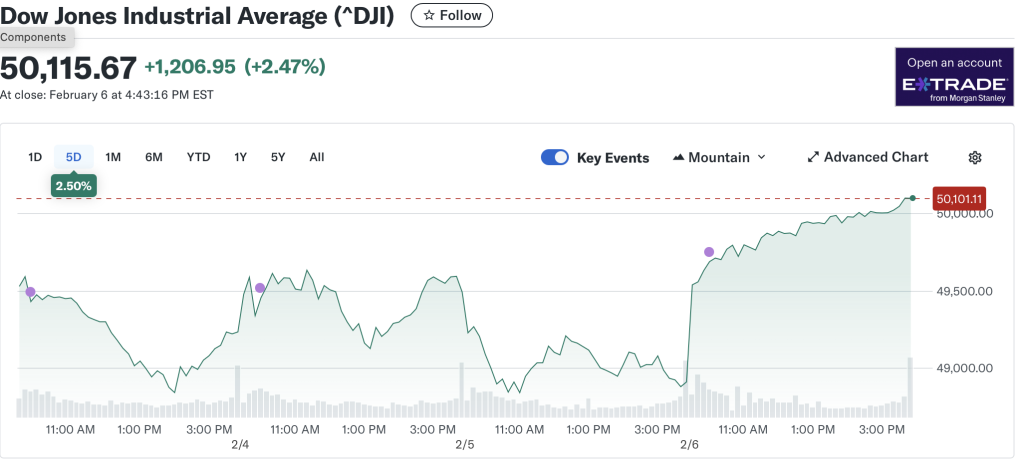The image size is (1024, 467).
Task: Switch to the 6M range
Action: click(x=153, y=157)
